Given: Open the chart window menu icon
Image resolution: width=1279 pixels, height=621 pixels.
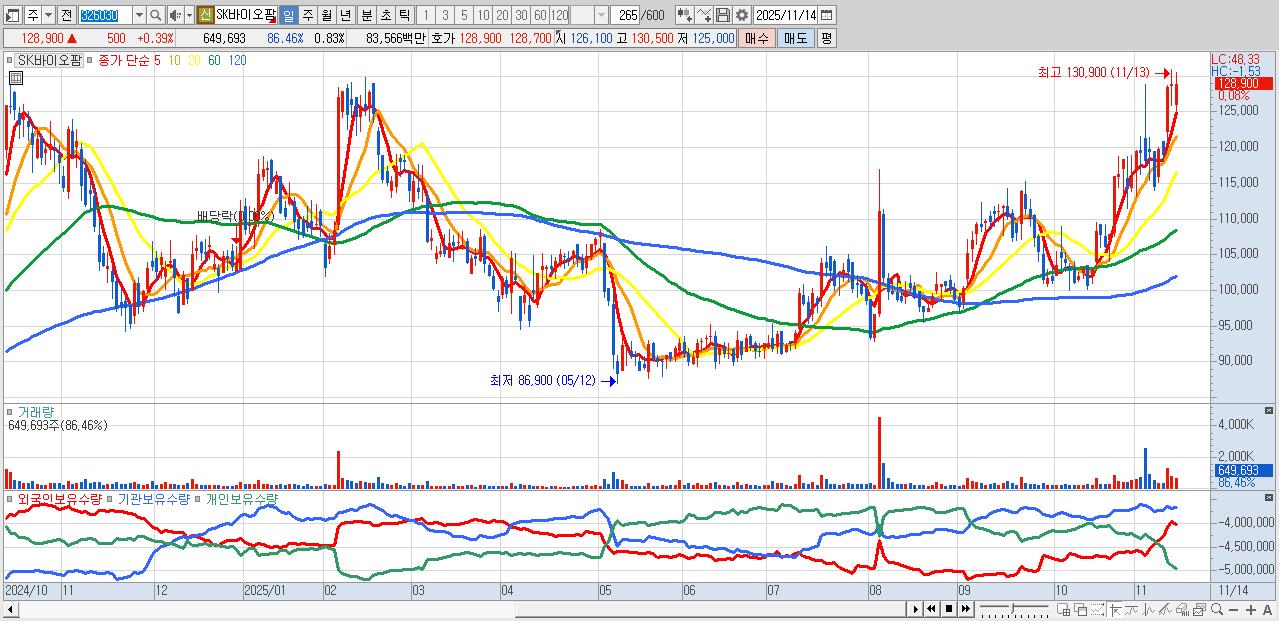Looking at the screenshot, I should tap(11, 16).
